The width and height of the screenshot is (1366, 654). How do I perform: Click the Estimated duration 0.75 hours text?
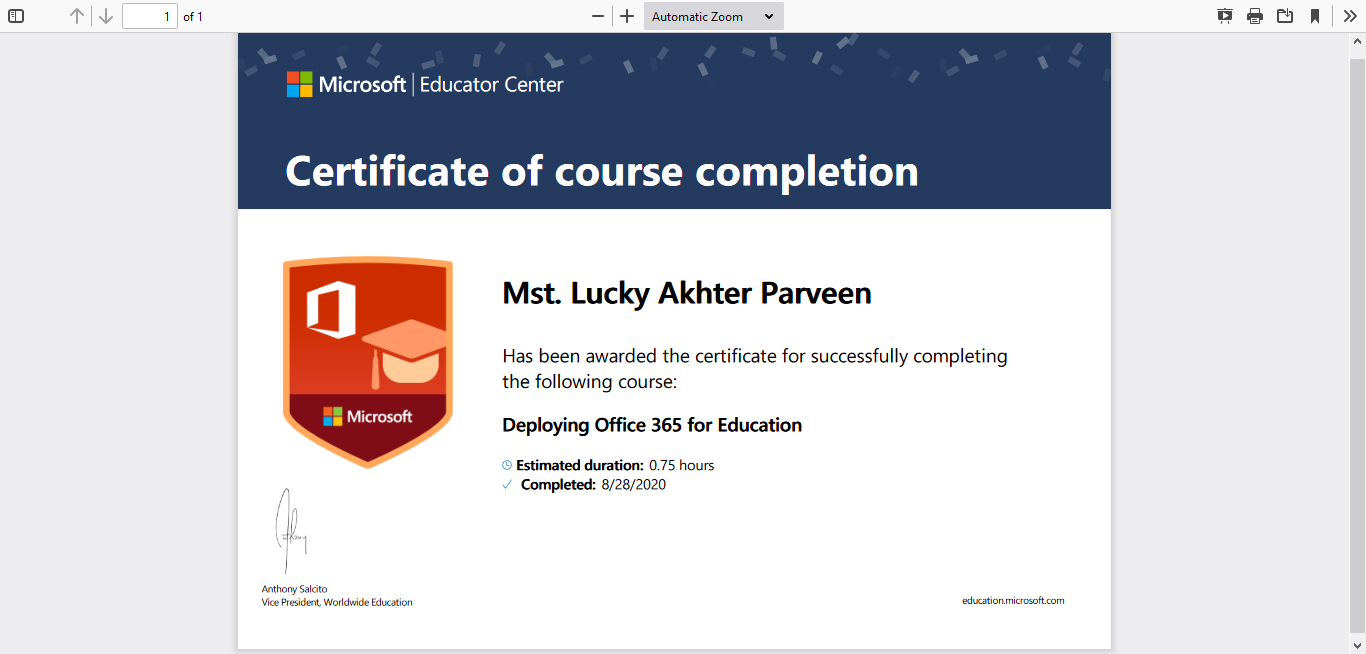coord(615,465)
